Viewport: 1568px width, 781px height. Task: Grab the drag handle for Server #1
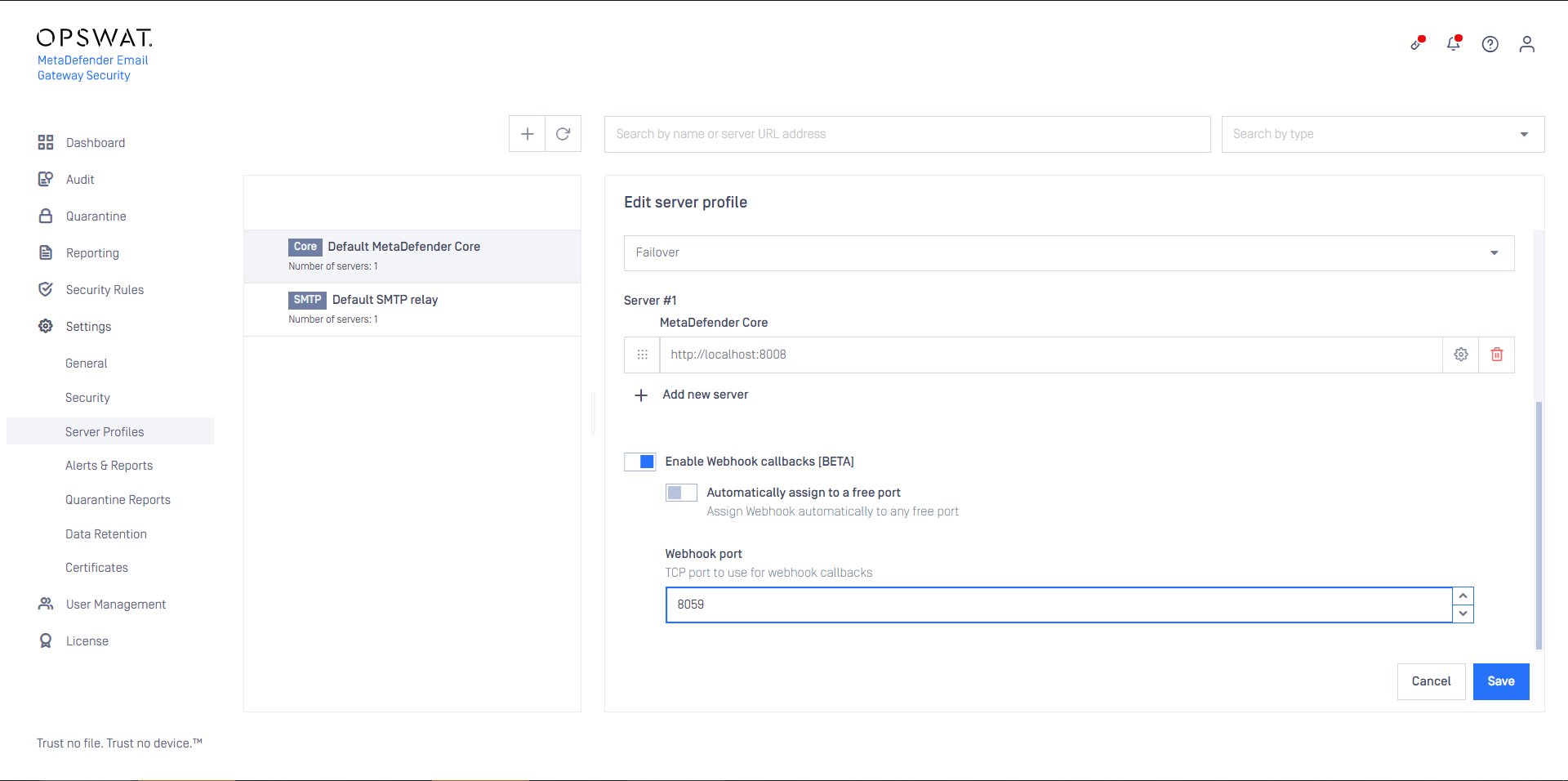[643, 355]
